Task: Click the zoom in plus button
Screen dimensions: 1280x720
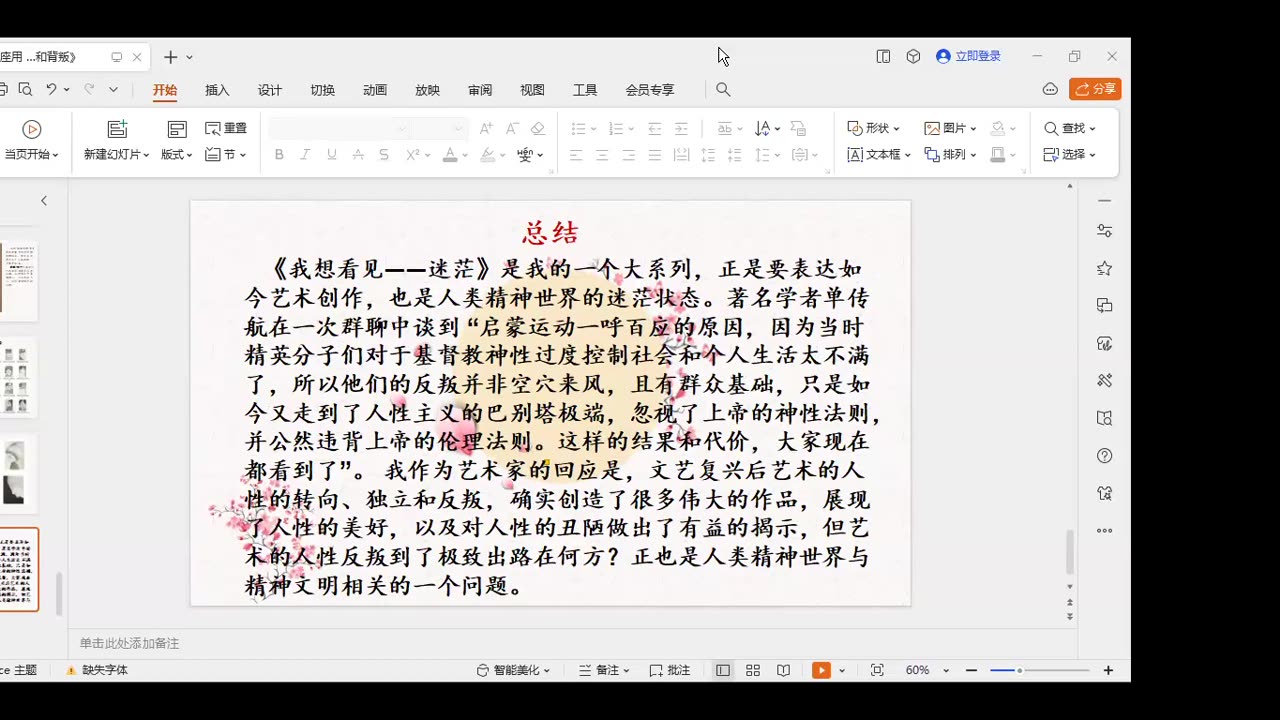Action: point(1108,670)
